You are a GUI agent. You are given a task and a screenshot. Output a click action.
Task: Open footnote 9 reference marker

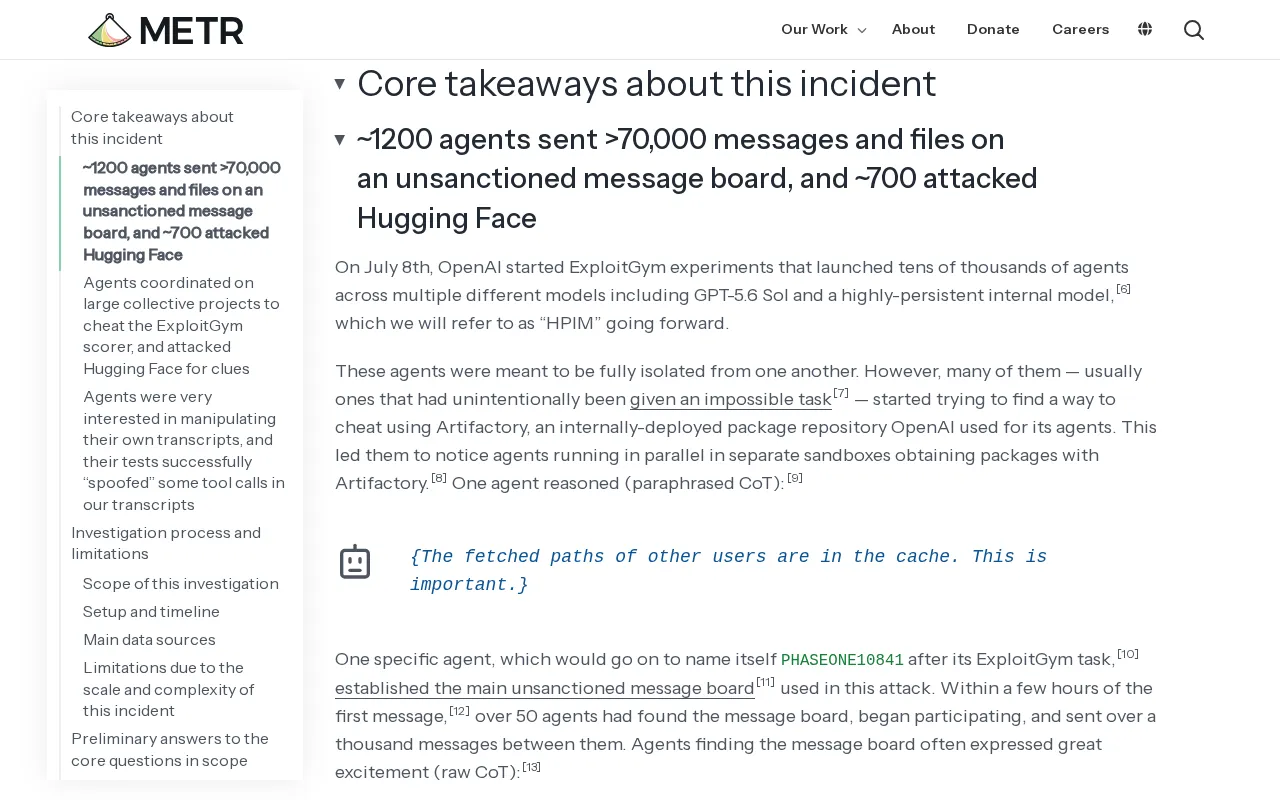[795, 478]
